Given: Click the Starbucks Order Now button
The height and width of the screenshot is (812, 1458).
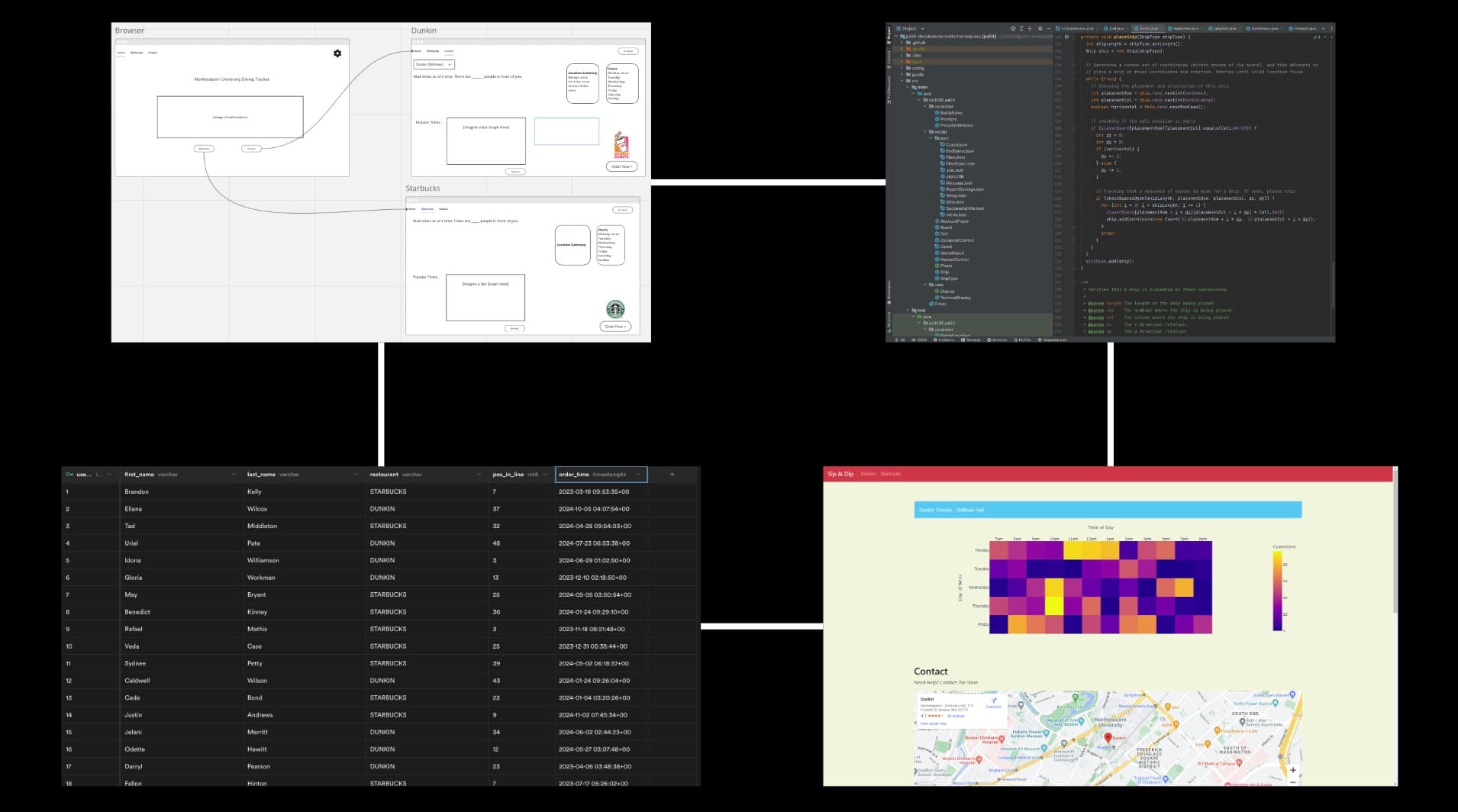Looking at the screenshot, I should point(615,327).
